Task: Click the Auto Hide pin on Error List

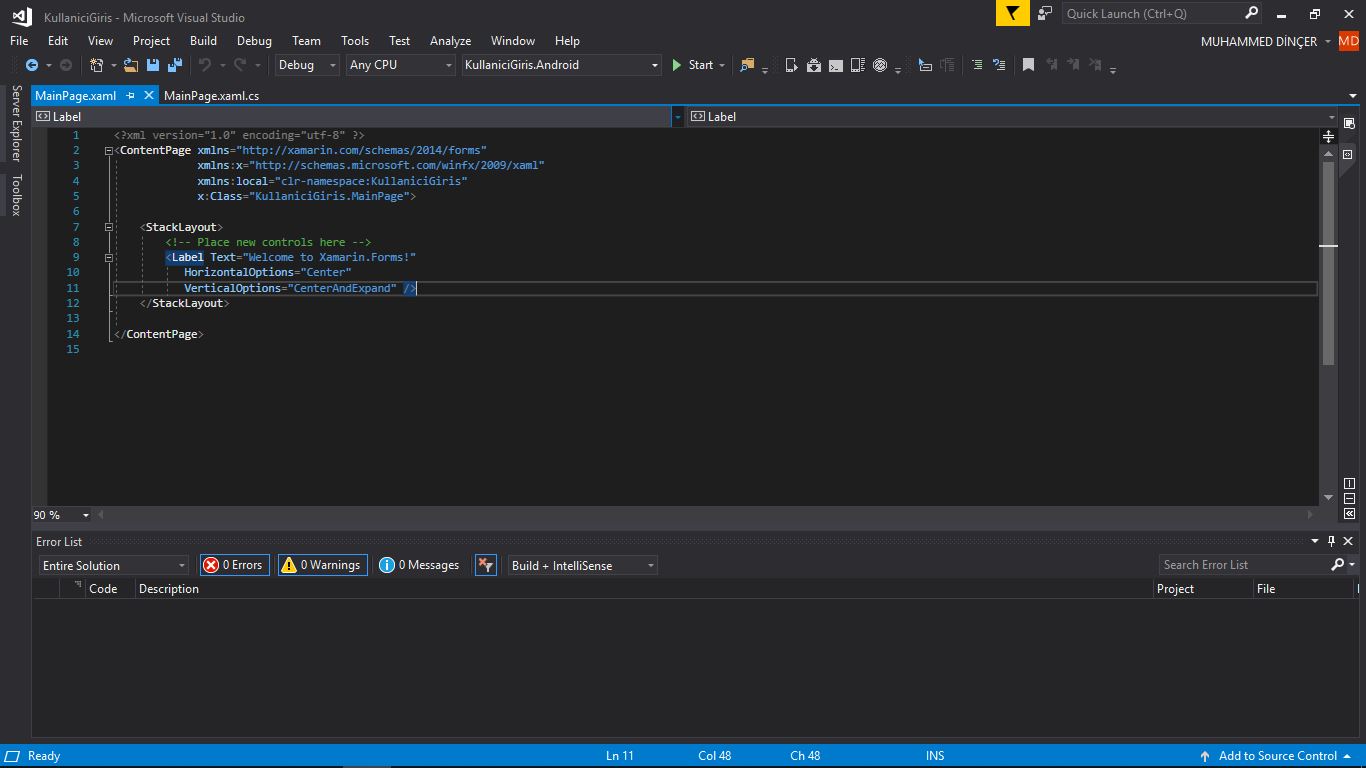Action: (x=1331, y=541)
